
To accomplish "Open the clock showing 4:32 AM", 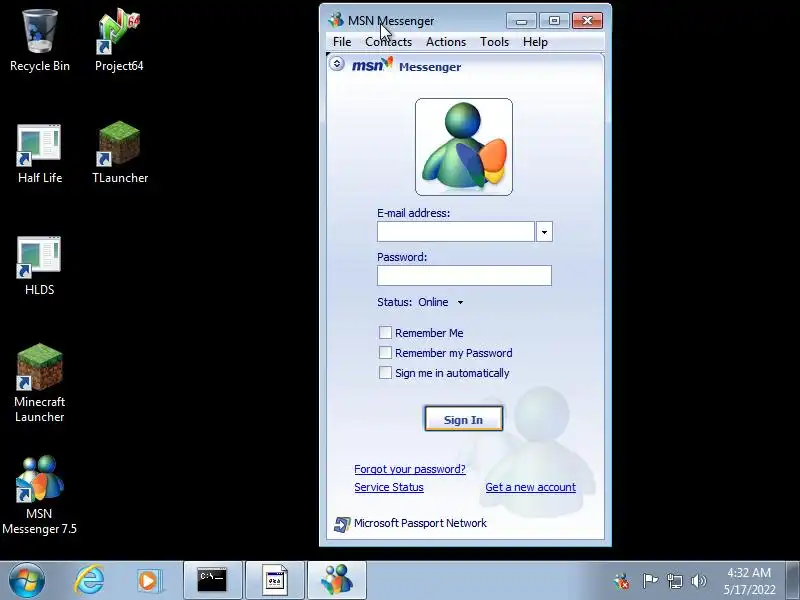I will 748,581.
